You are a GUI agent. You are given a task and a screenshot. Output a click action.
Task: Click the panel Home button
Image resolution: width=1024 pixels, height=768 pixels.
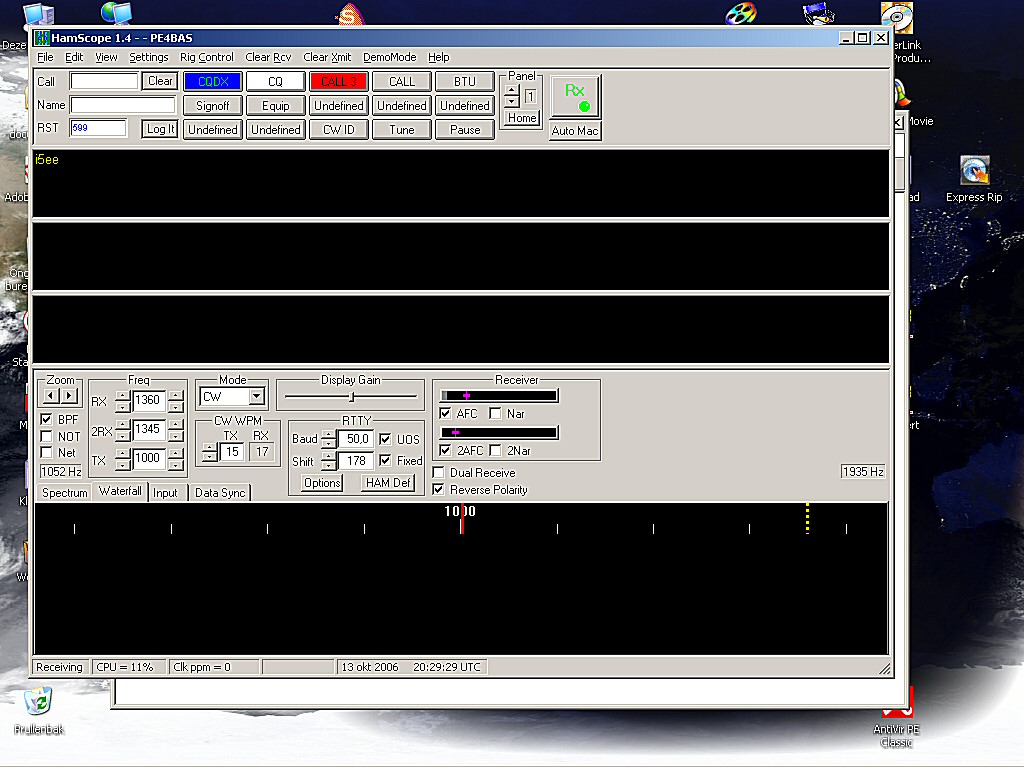click(522, 118)
